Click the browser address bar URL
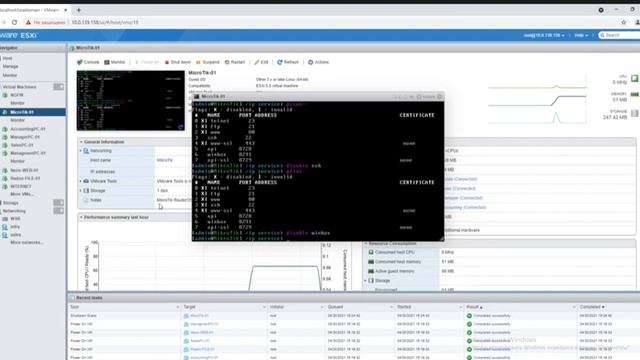Viewport: 640px width, 360px height. [105, 22]
